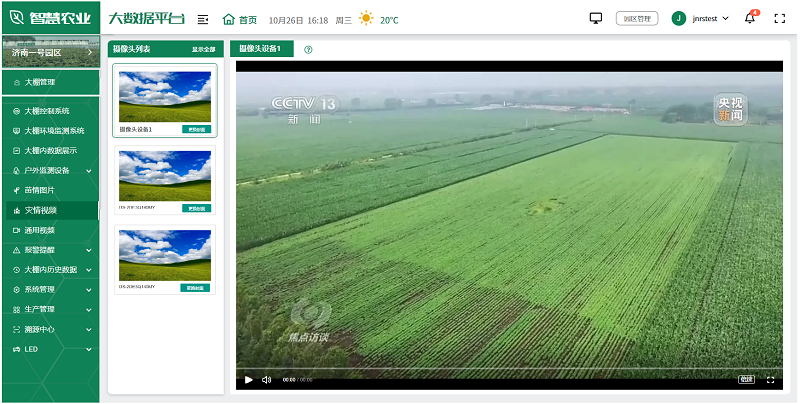This screenshot has width=800, height=404.
Task: Expand the 济南一号园区 park selector
Action: [x=51, y=52]
